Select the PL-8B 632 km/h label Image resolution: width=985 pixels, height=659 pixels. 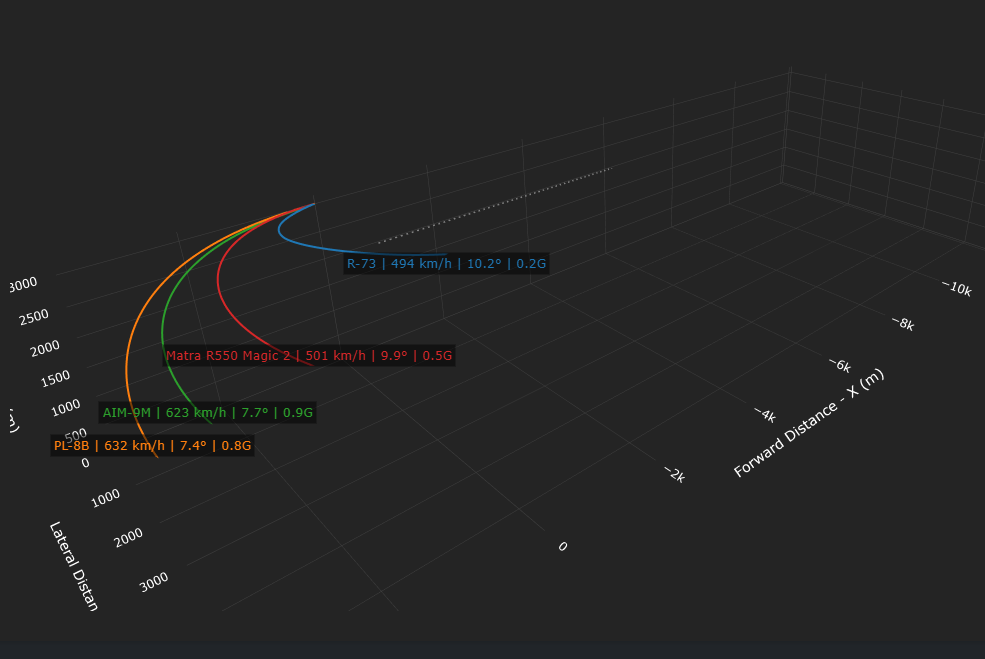click(x=153, y=445)
